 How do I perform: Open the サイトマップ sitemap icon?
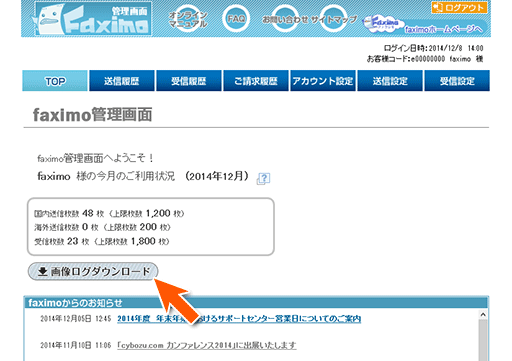pos(333,19)
